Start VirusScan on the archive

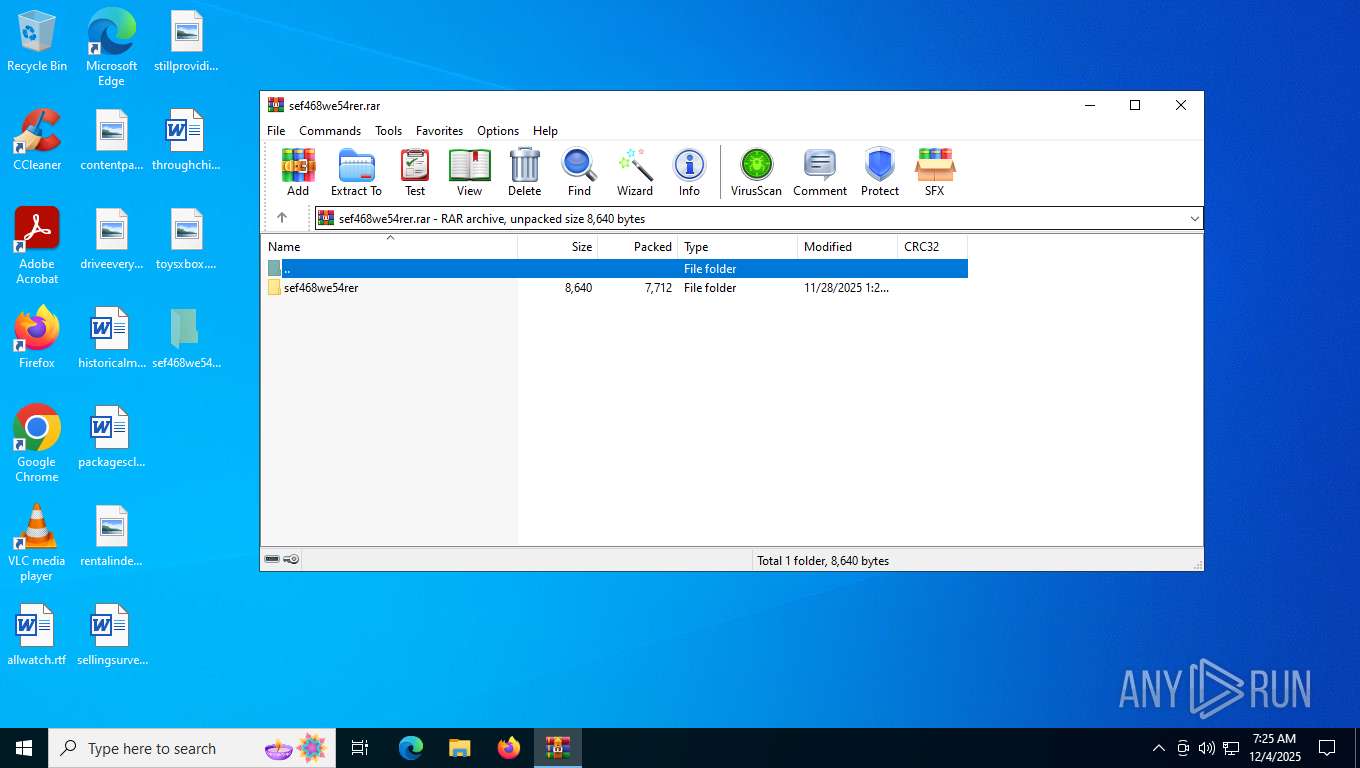pos(756,172)
